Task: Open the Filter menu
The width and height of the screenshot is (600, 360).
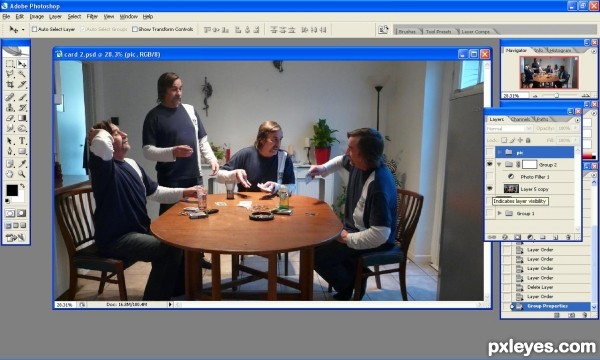Action: [92, 16]
